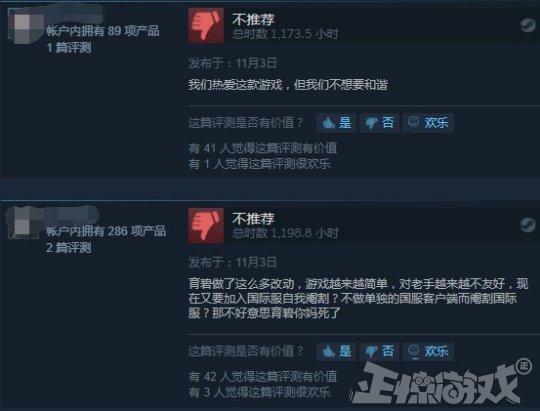This screenshot has width=540, height=411.
Task: Click the red thumbs-down icon on first review
Action: point(206,25)
